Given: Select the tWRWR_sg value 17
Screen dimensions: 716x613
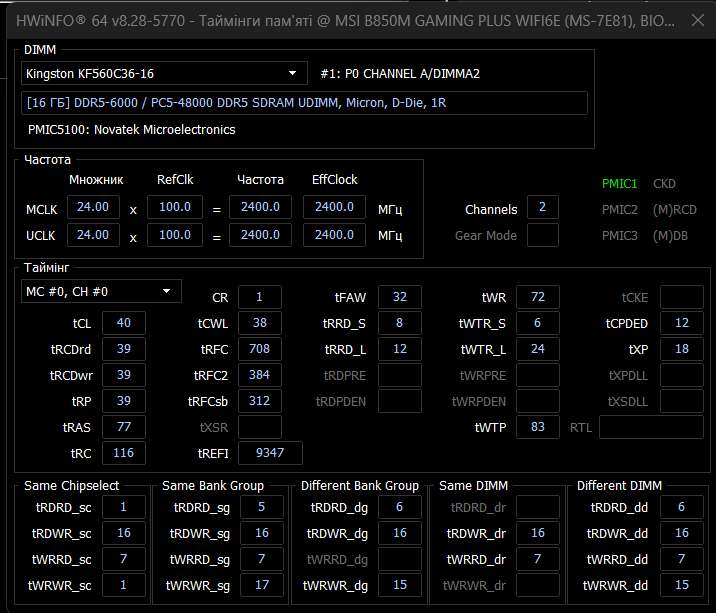Looking at the screenshot, I should pos(261,584).
